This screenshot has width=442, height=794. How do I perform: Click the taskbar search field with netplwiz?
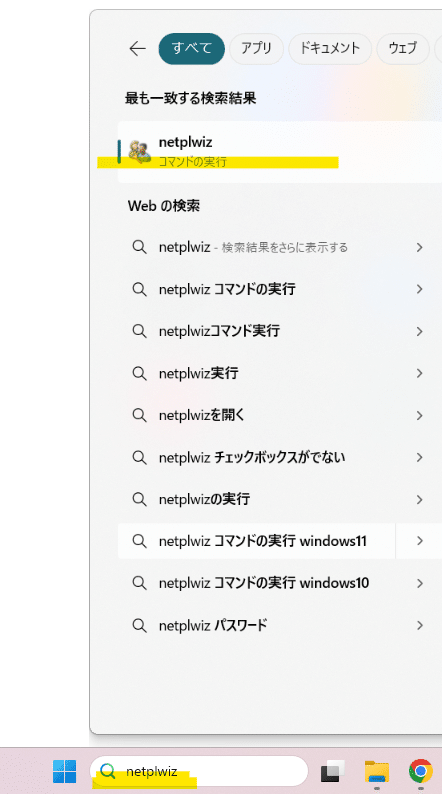tap(199, 771)
